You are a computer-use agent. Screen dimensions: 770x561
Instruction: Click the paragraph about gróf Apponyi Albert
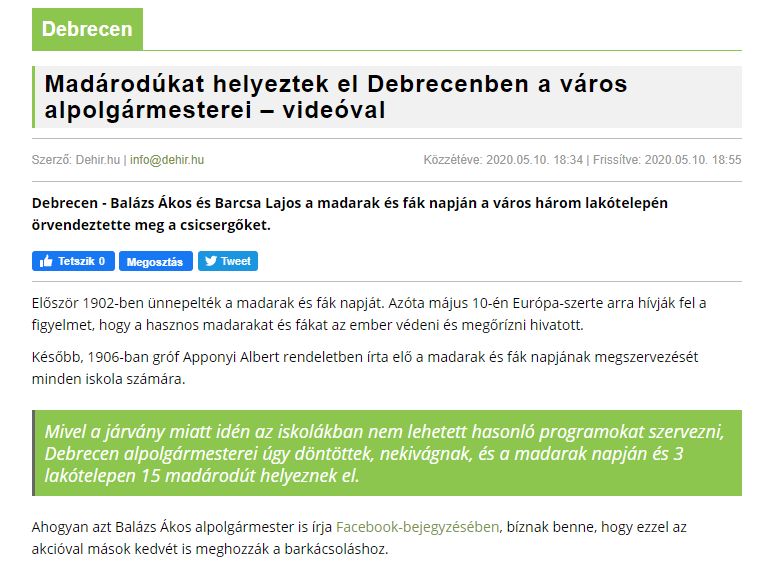coord(365,368)
